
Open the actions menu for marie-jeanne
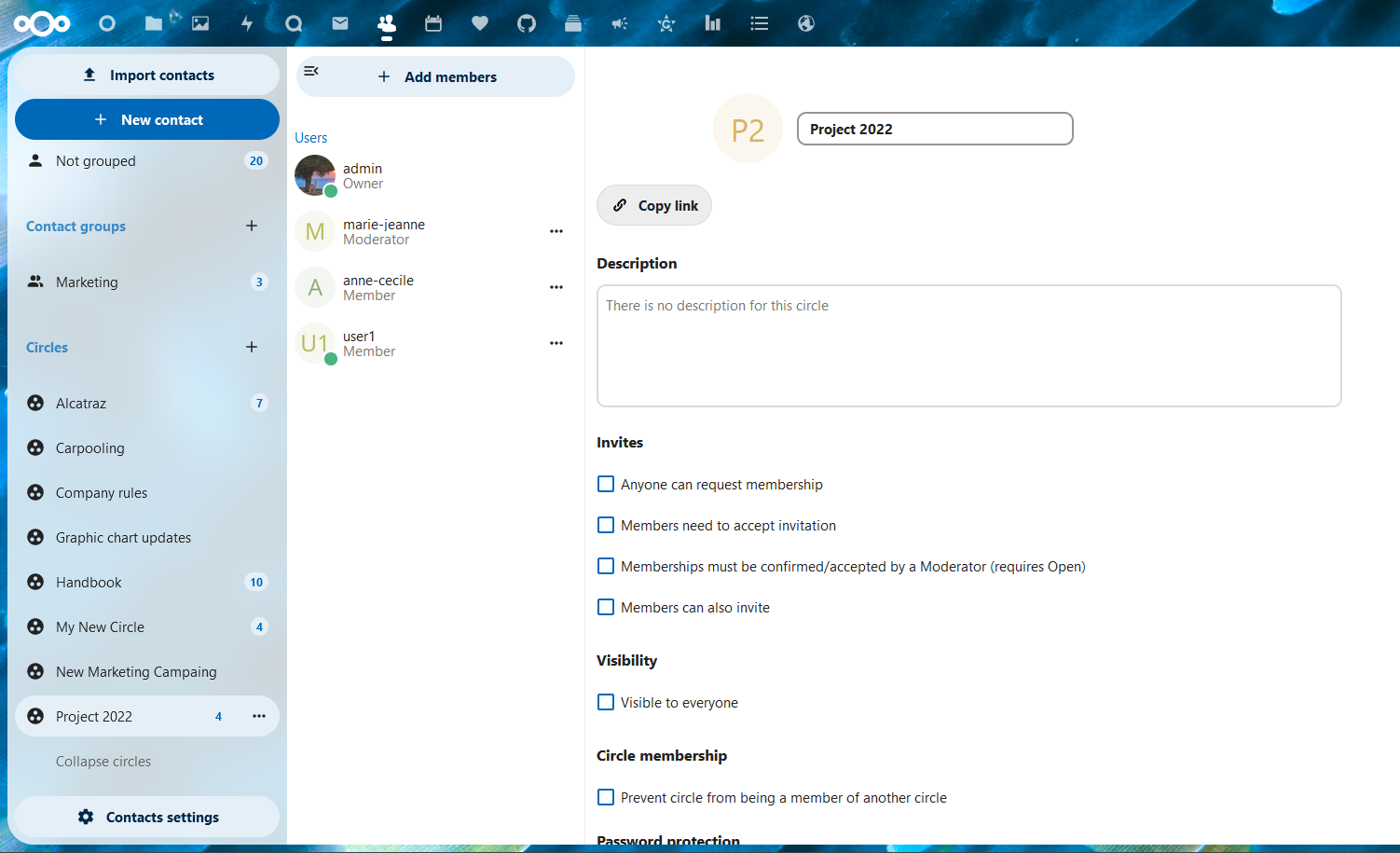click(556, 231)
